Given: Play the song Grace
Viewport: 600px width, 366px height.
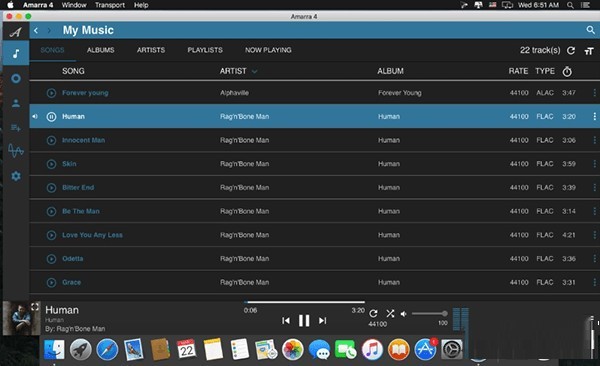Looking at the screenshot, I should point(51,283).
